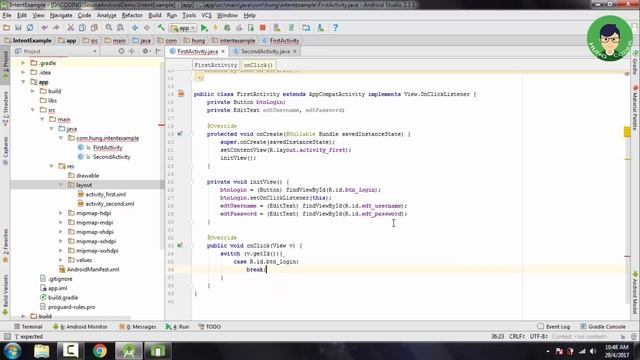Open the Project panel settings gear
This screenshot has width=640, height=360.
pos(145,51)
